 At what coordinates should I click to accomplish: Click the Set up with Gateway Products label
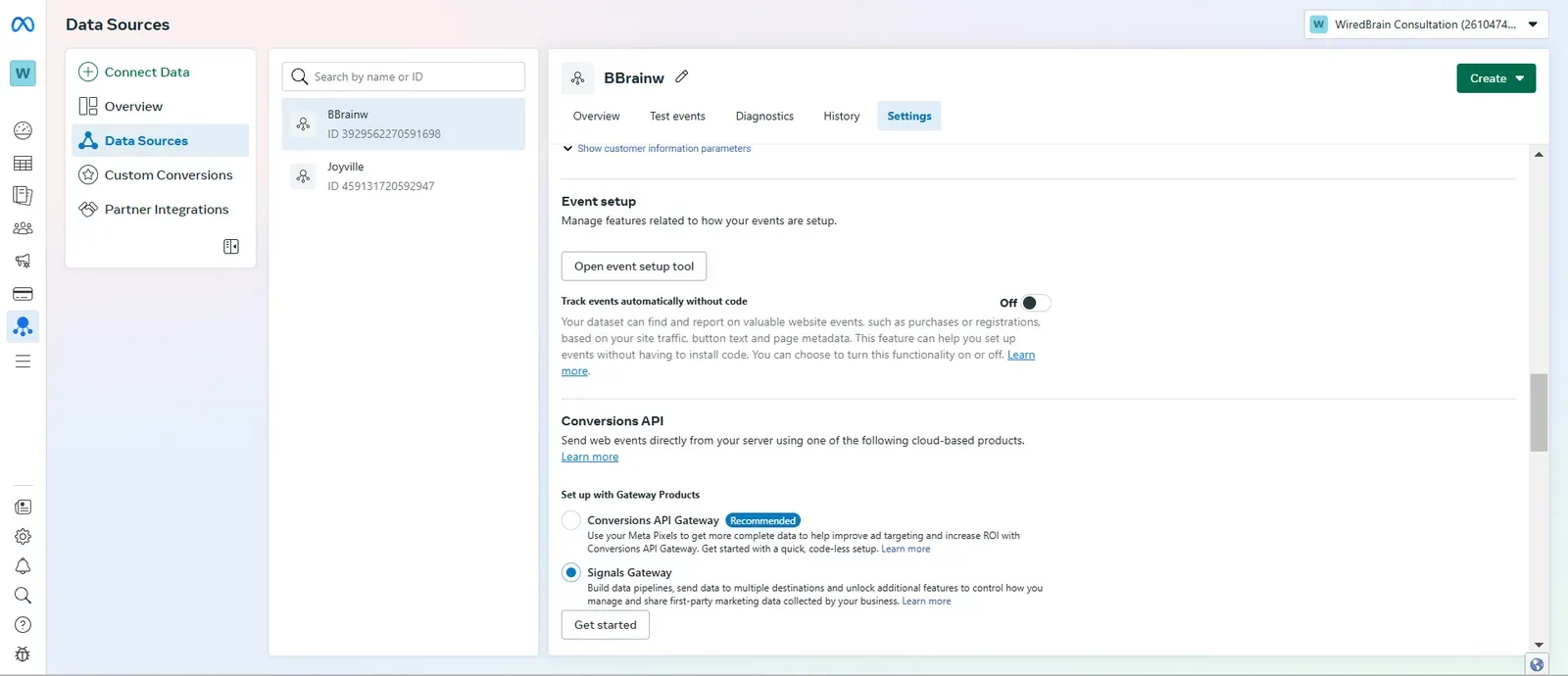(x=630, y=495)
